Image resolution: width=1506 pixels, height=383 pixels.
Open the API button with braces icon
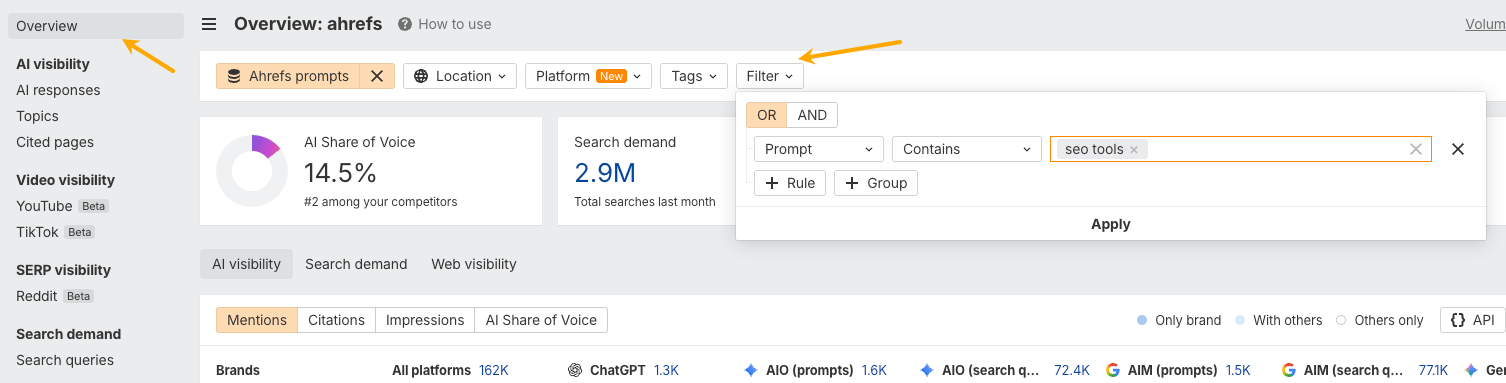(x=1473, y=320)
